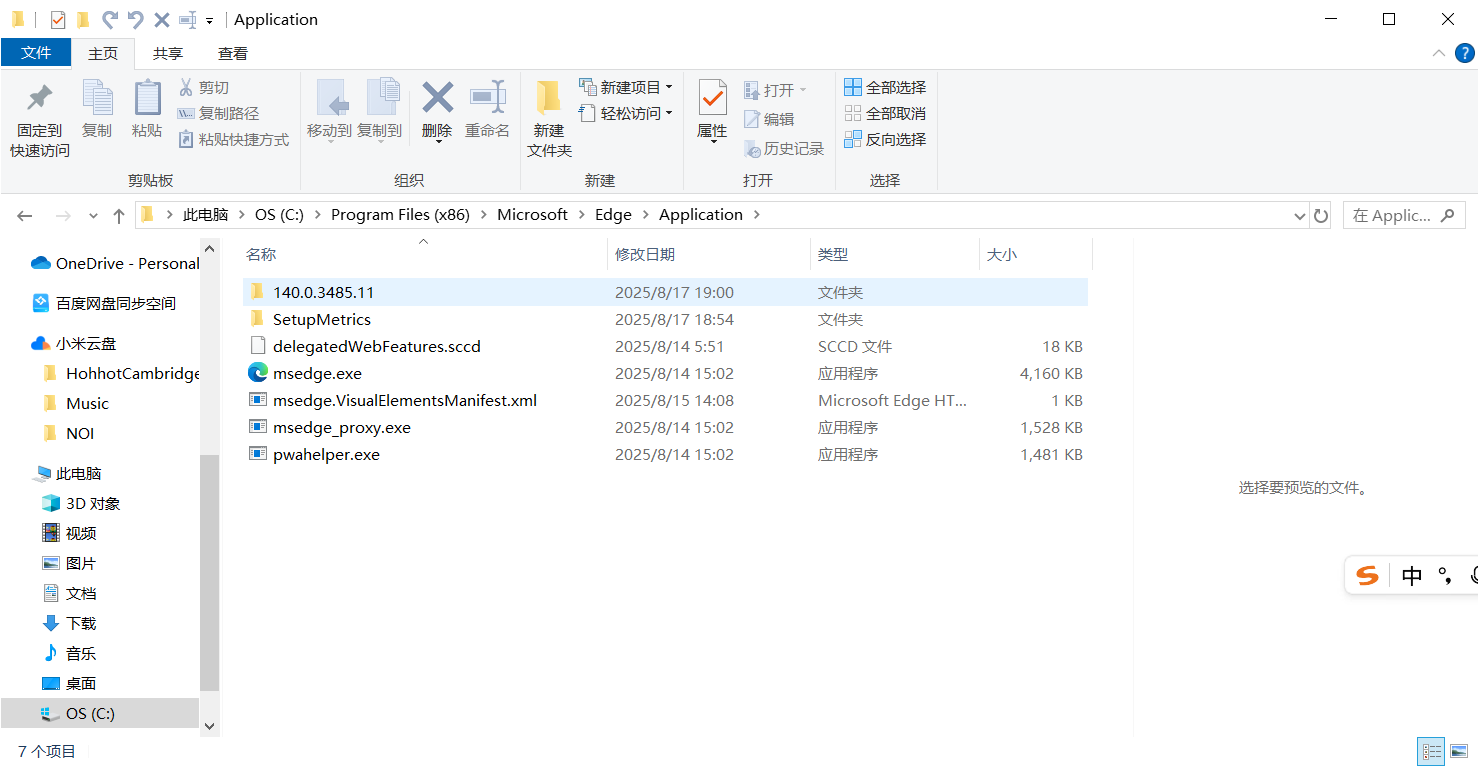Select the msedge.exe file
The image size is (1478, 766).
point(665,374)
